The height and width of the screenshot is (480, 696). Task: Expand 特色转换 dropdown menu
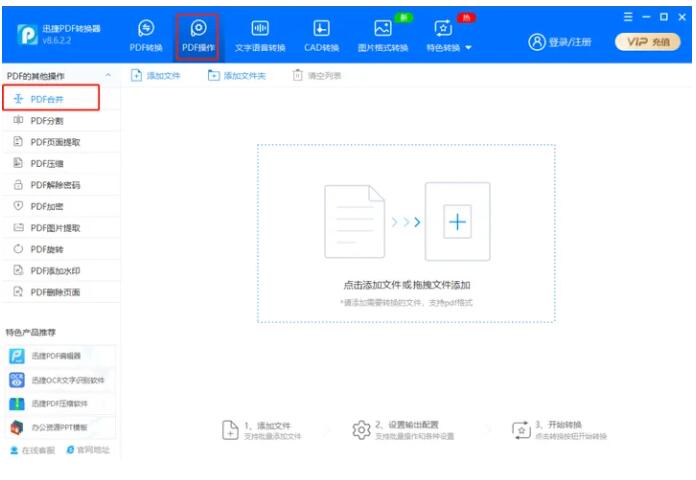point(449,35)
